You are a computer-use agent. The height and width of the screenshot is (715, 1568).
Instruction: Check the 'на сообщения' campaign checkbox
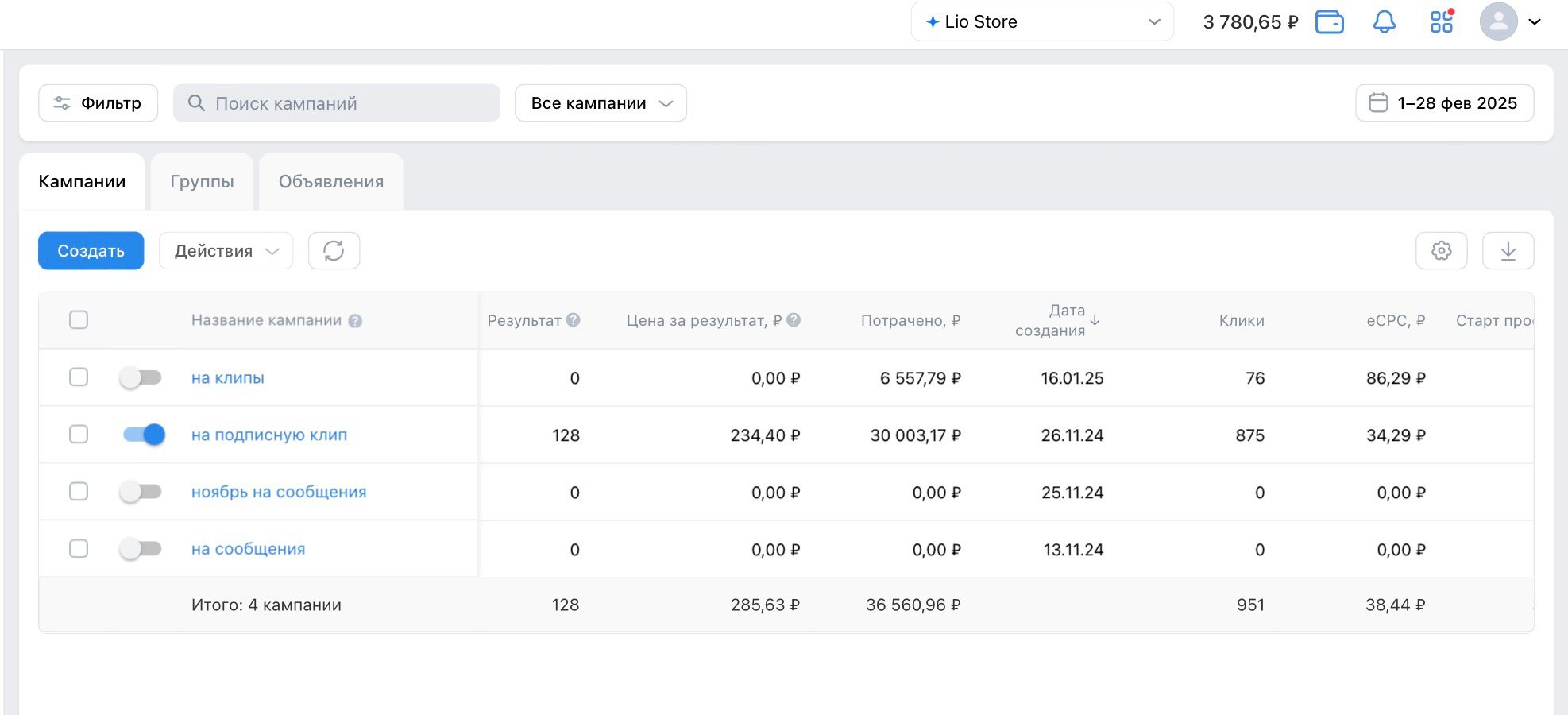(x=79, y=549)
